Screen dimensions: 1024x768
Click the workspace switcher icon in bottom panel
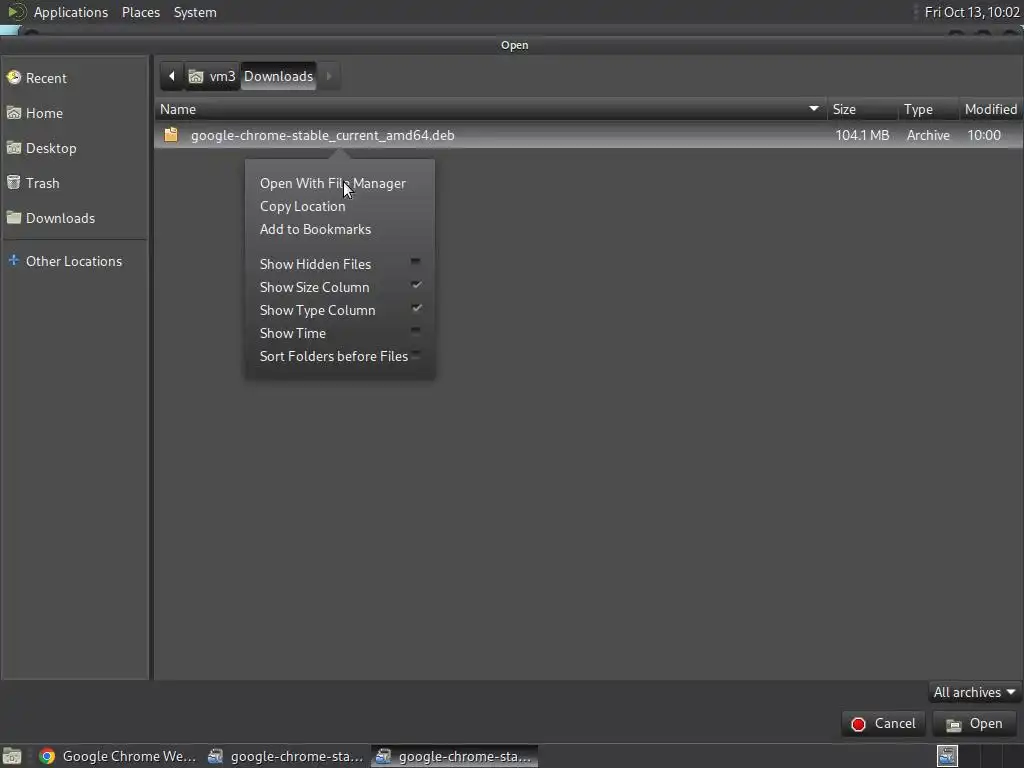click(947, 756)
